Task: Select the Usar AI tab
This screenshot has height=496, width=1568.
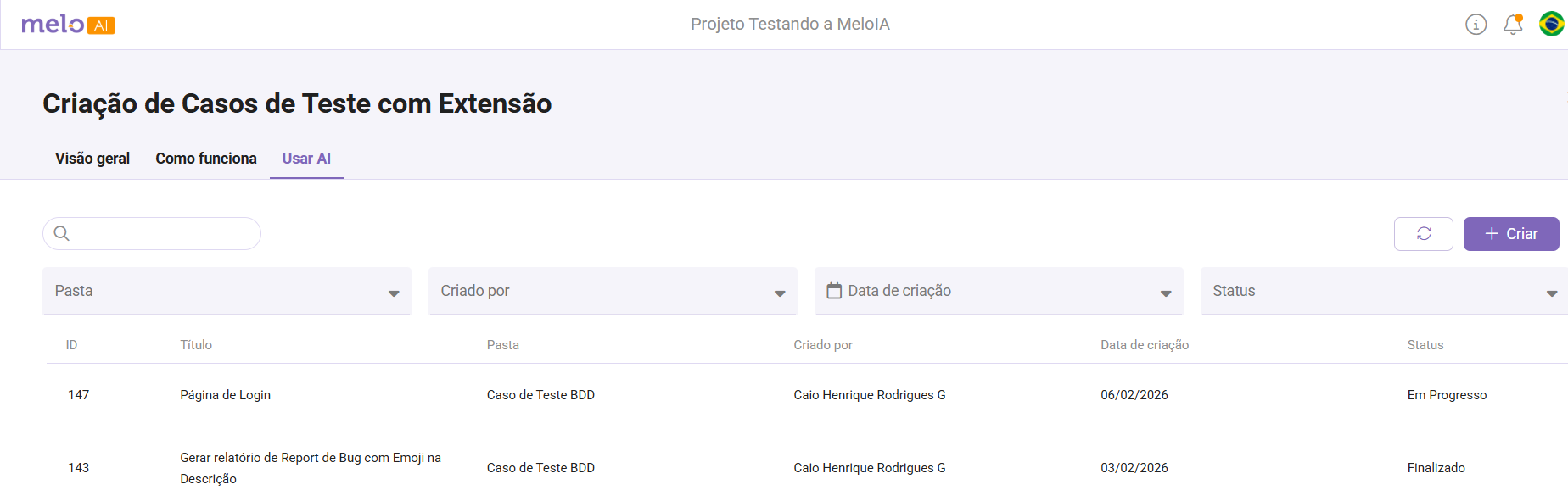Action: (306, 159)
